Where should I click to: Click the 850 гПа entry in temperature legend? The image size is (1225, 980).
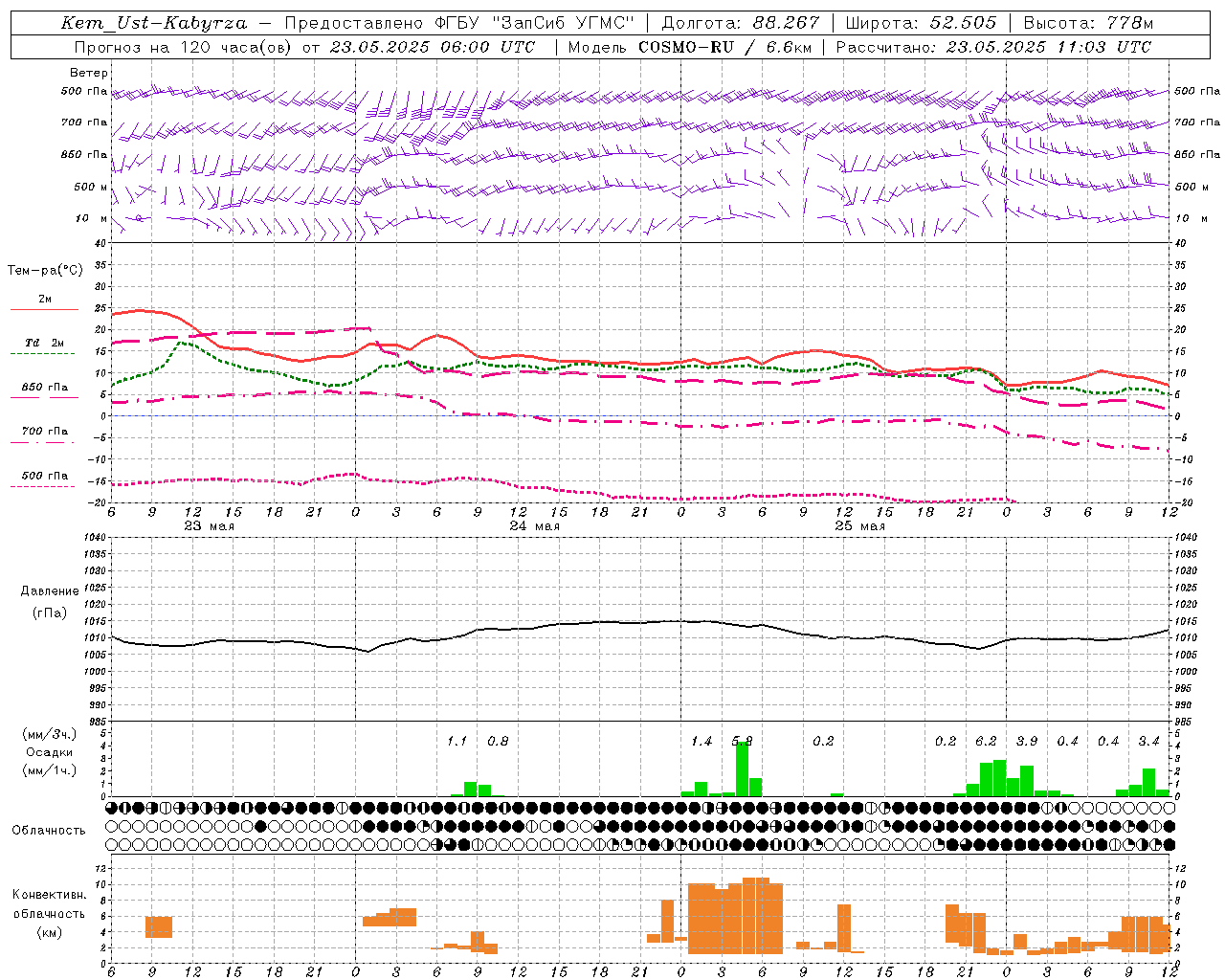(x=45, y=388)
